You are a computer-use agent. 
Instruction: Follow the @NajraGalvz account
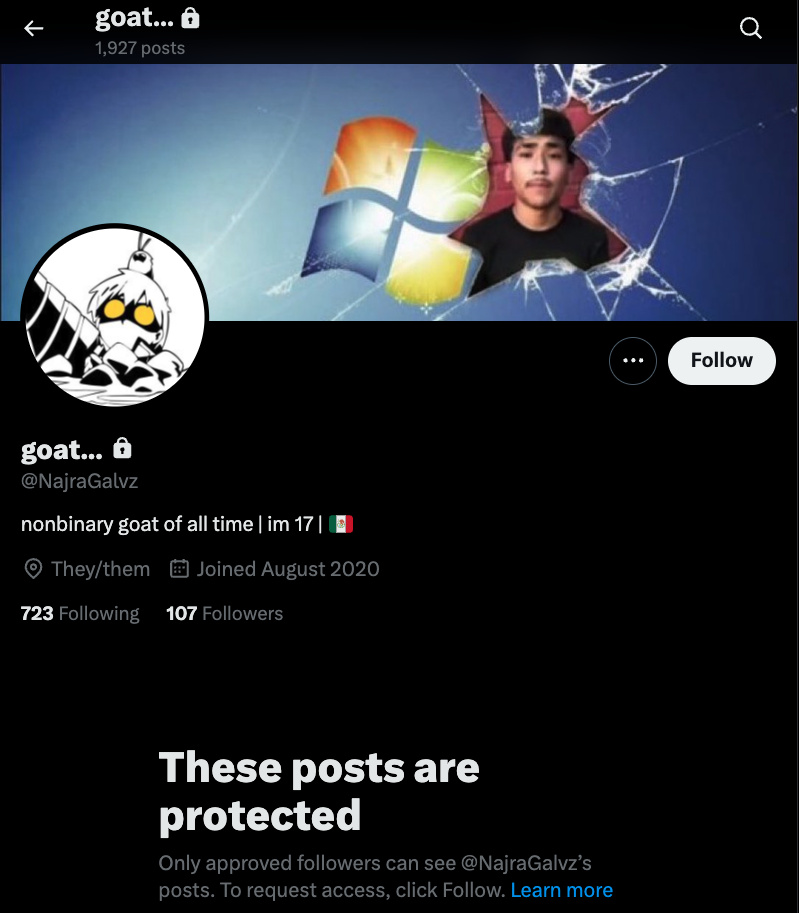(722, 360)
